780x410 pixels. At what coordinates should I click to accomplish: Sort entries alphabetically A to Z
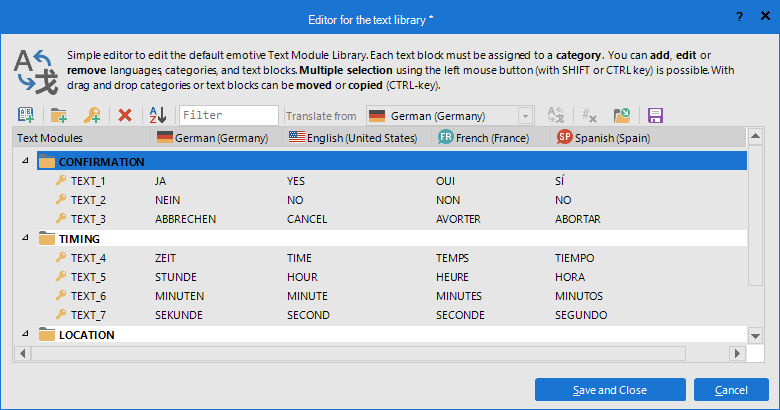[158, 115]
